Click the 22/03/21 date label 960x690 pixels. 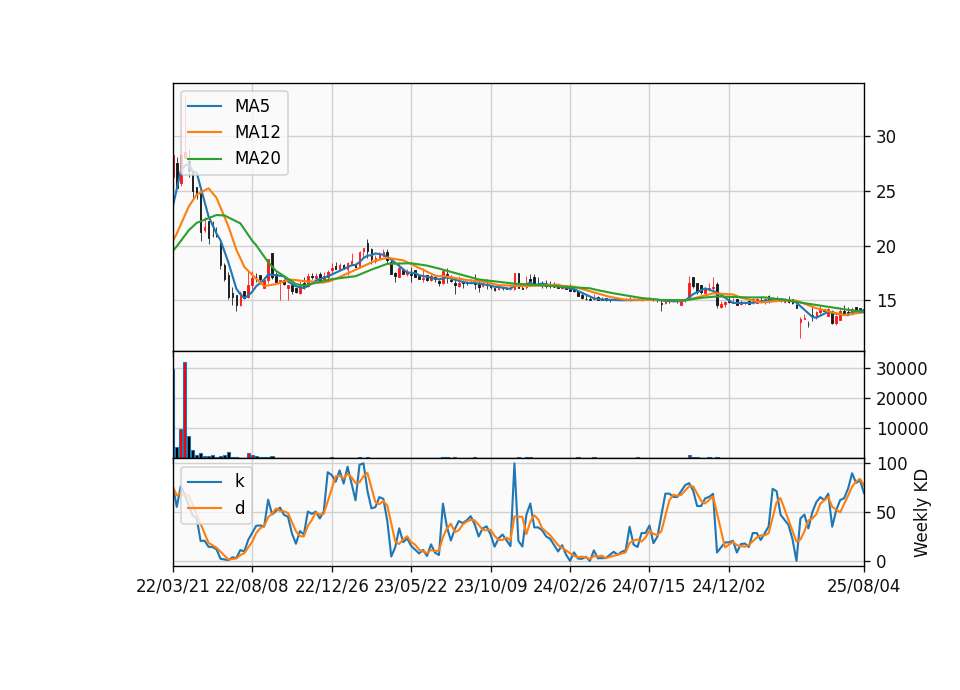pyautogui.click(x=173, y=586)
